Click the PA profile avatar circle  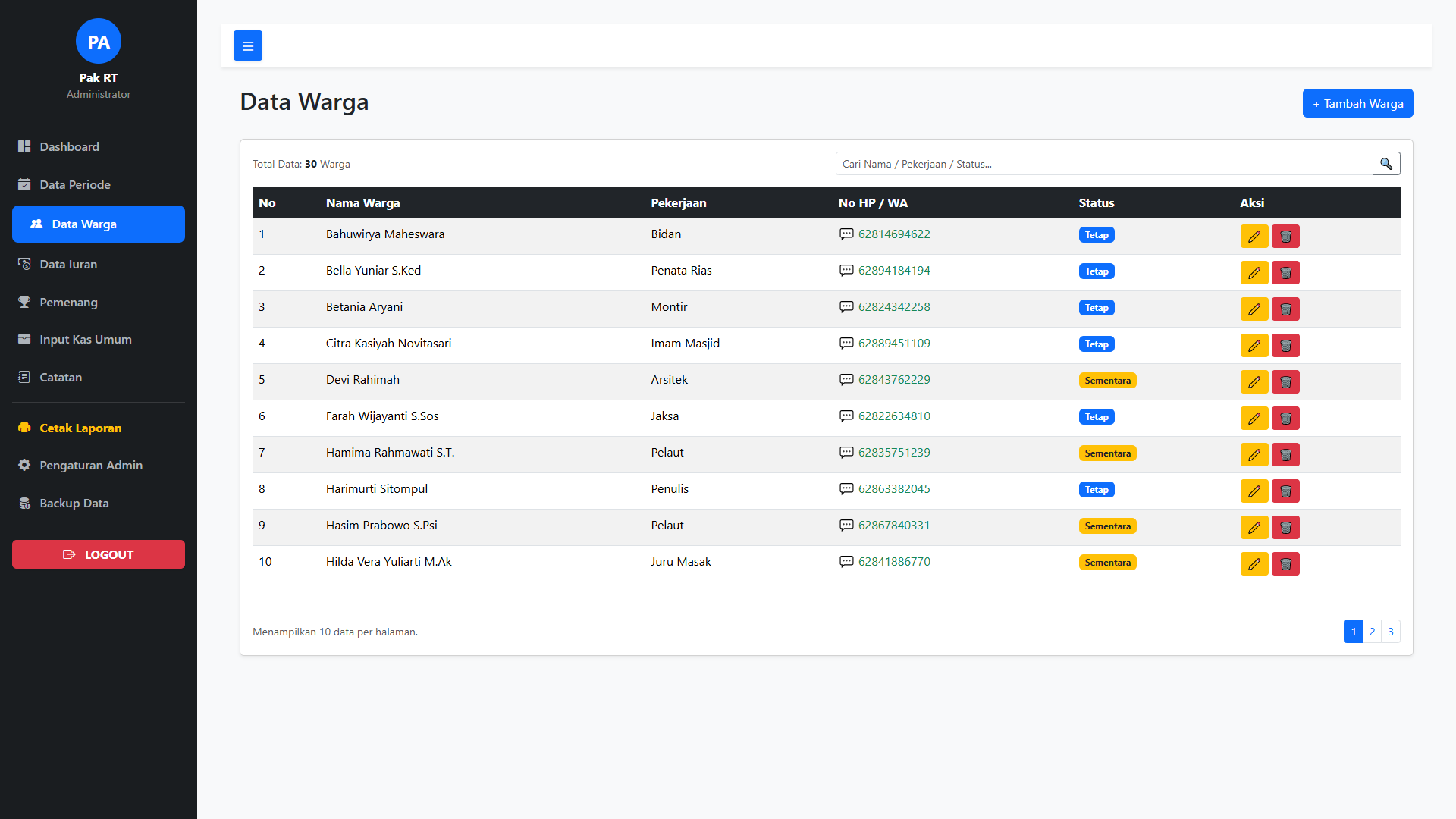99,42
